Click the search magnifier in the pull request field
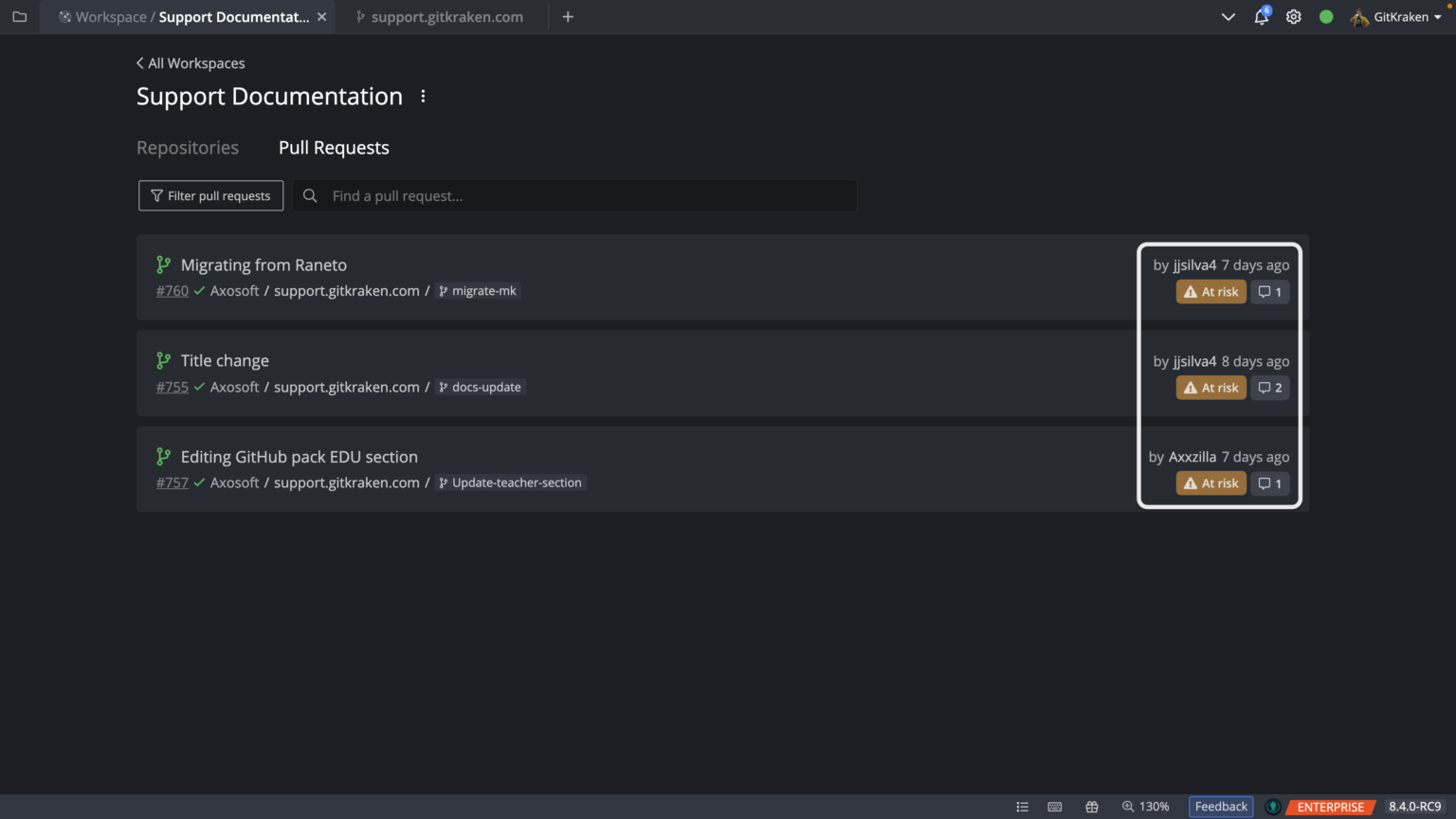 [x=310, y=195]
